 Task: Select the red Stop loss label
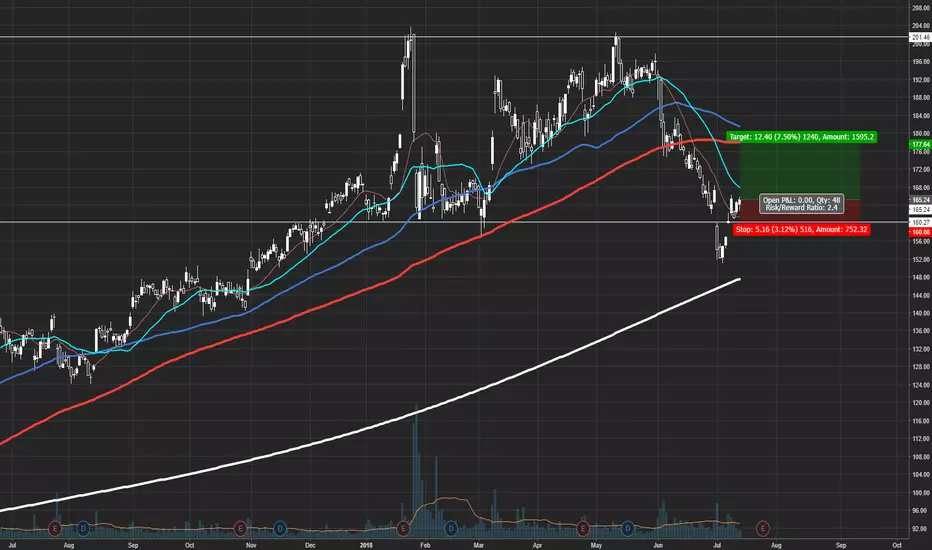click(x=801, y=230)
